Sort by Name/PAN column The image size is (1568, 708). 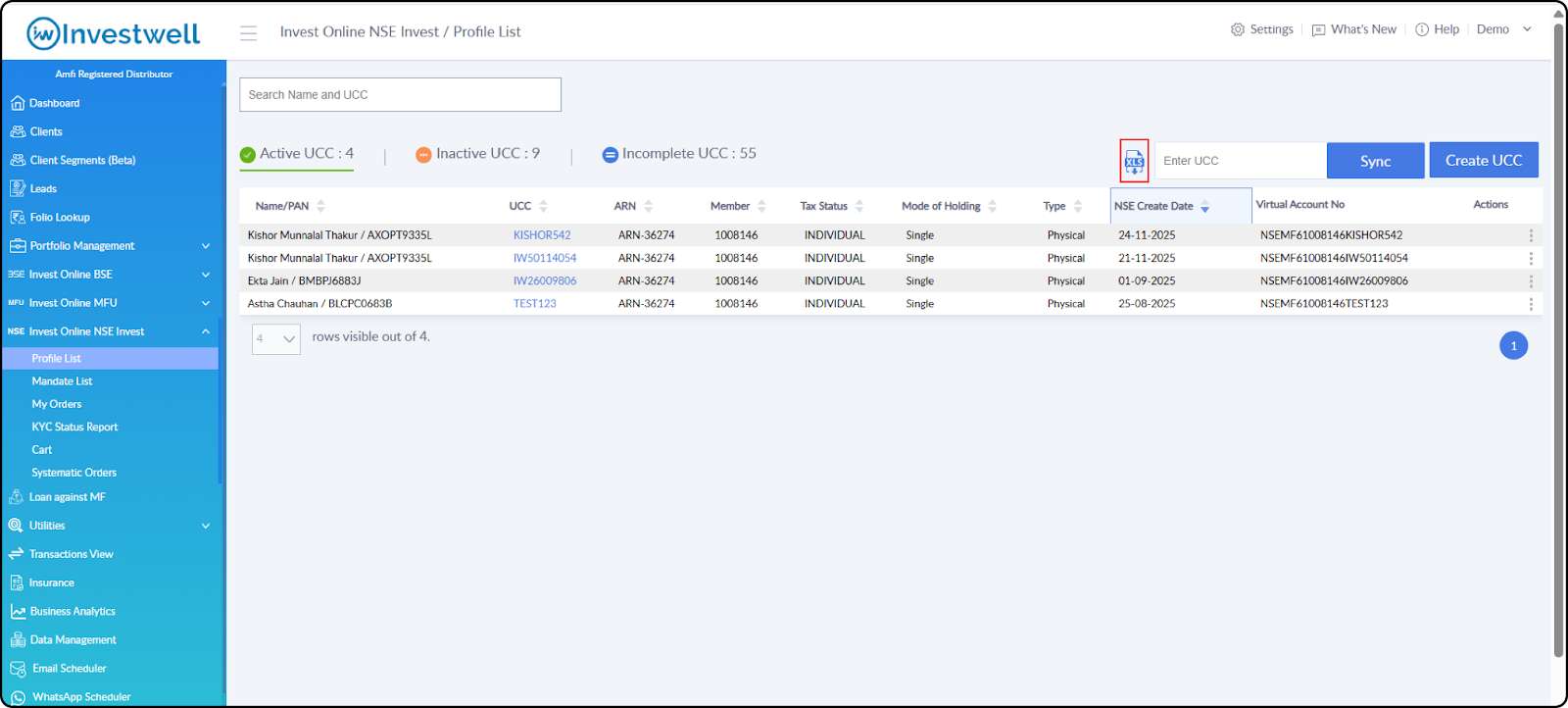320,206
